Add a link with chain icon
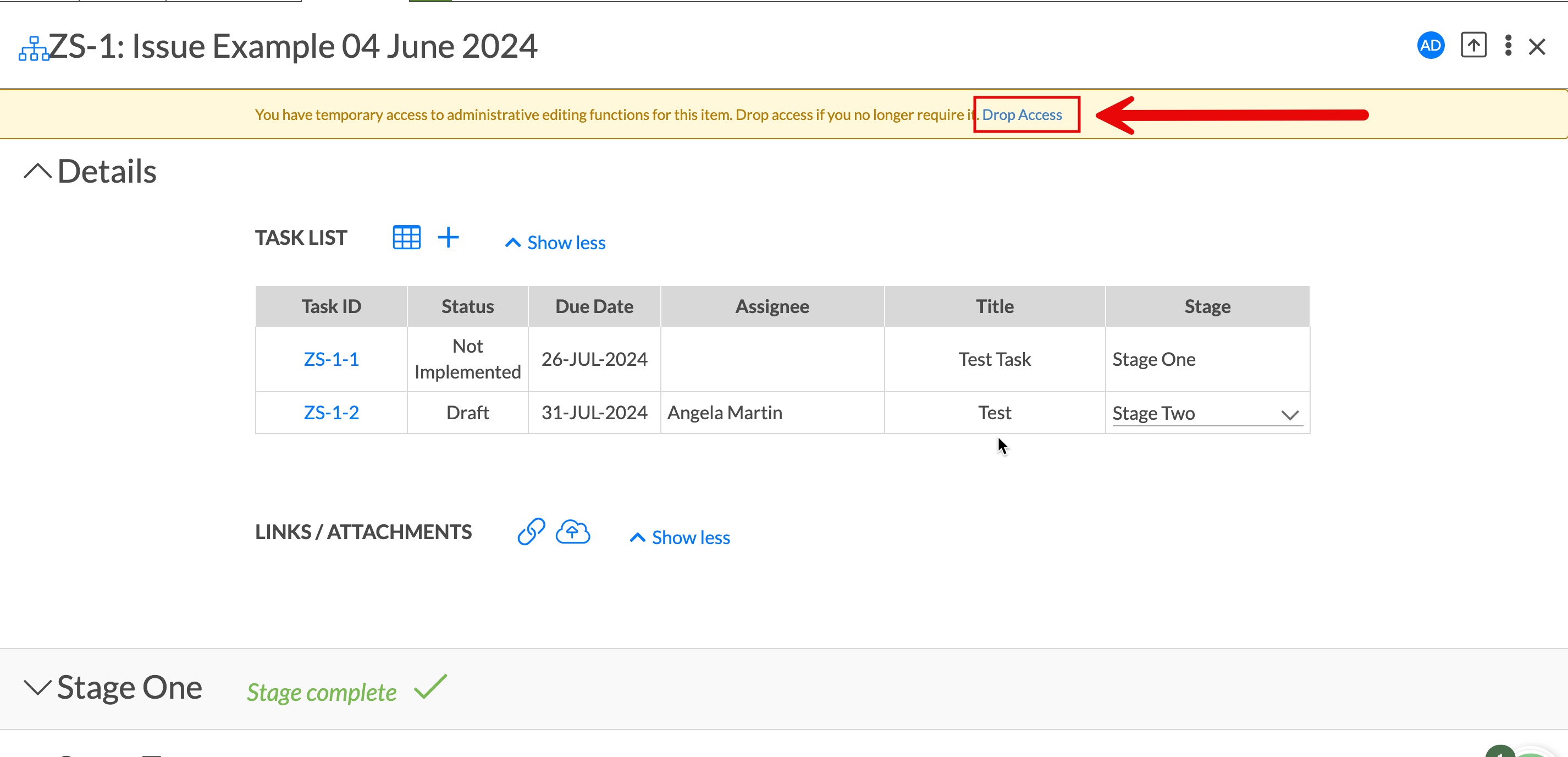The width and height of the screenshot is (1568, 757). tap(532, 531)
